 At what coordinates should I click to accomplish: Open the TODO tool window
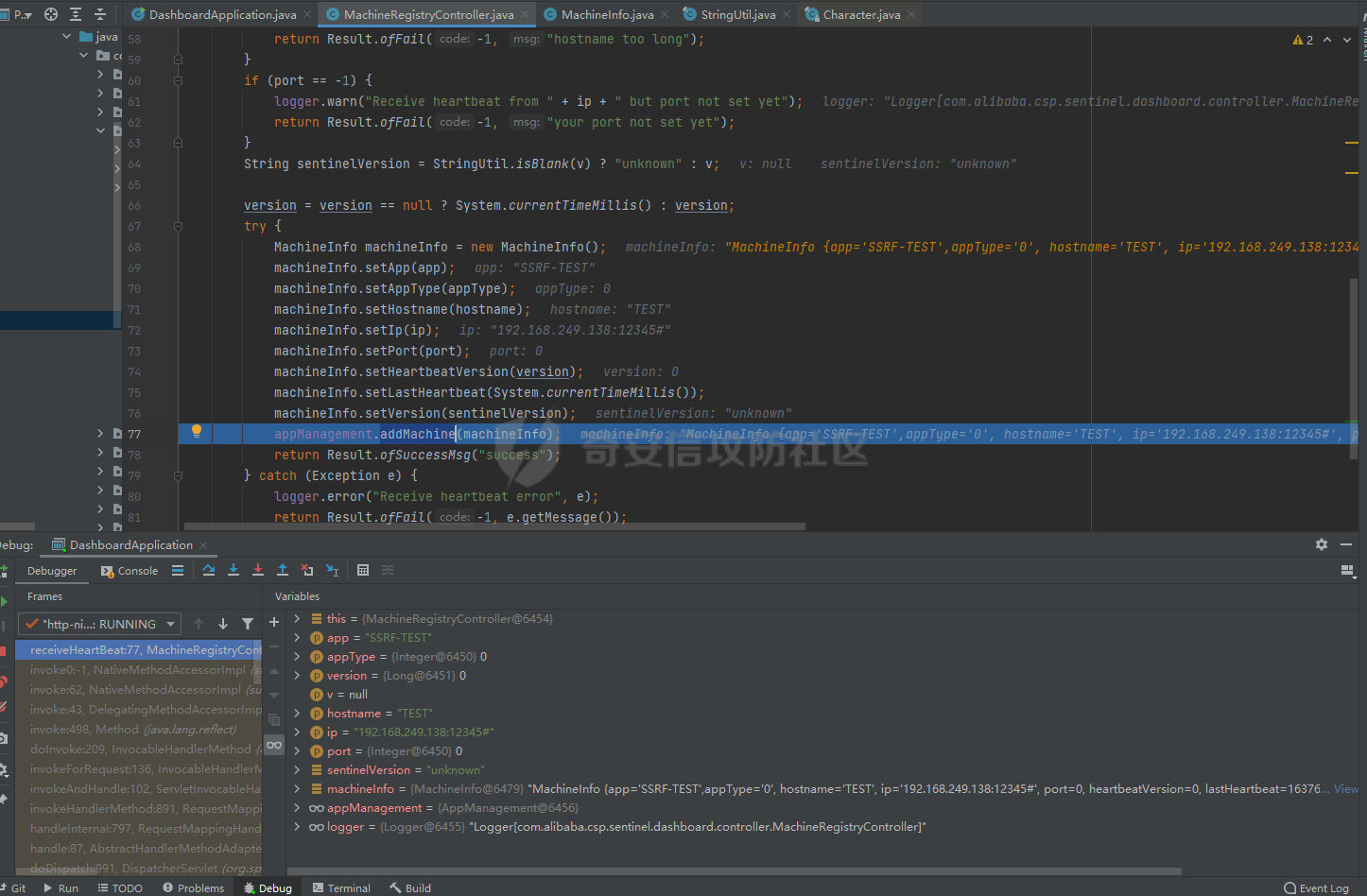(119, 887)
